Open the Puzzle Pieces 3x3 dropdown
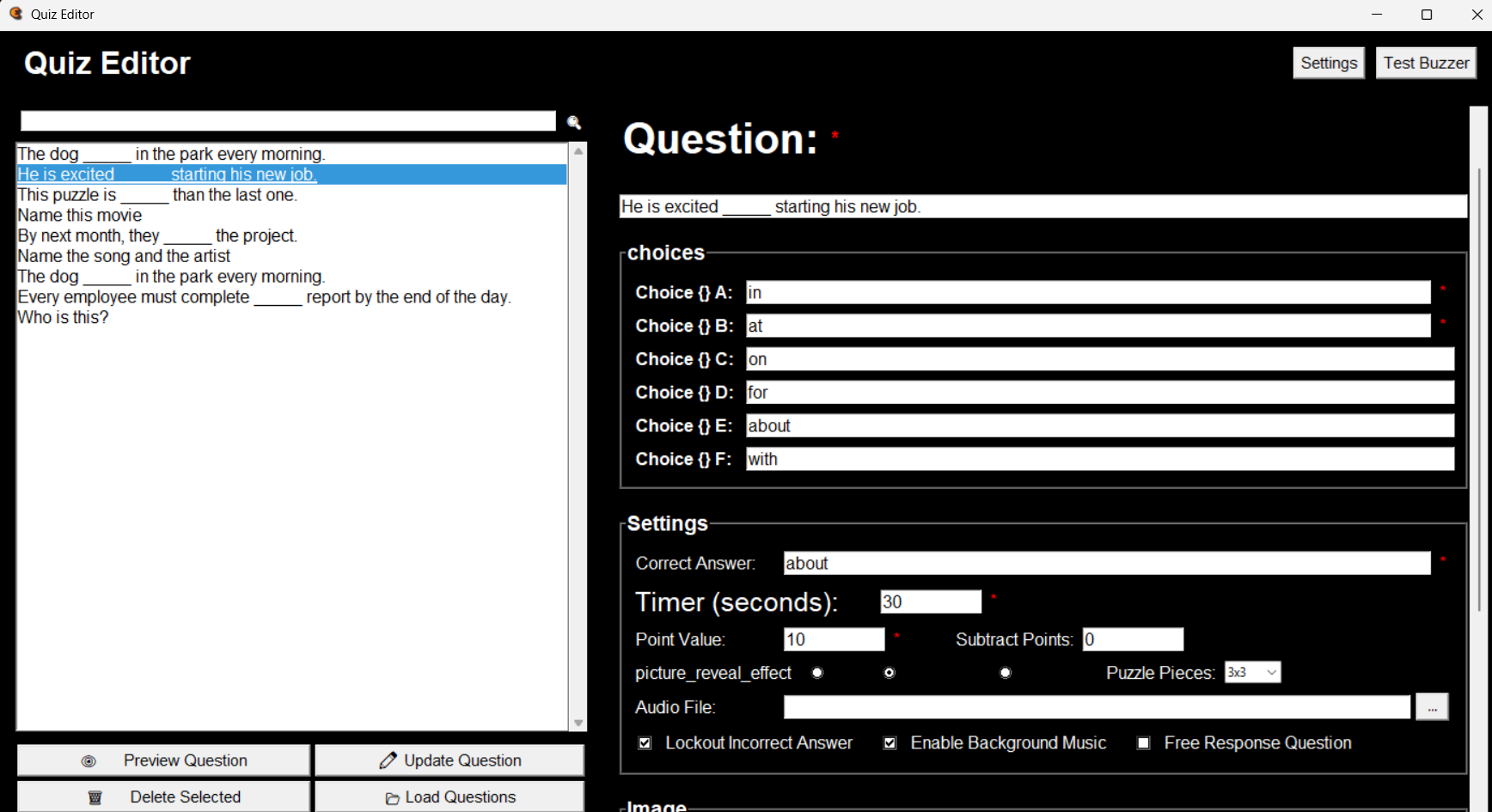Screen dimensions: 1492x812 pyautogui.click(x=1252, y=672)
